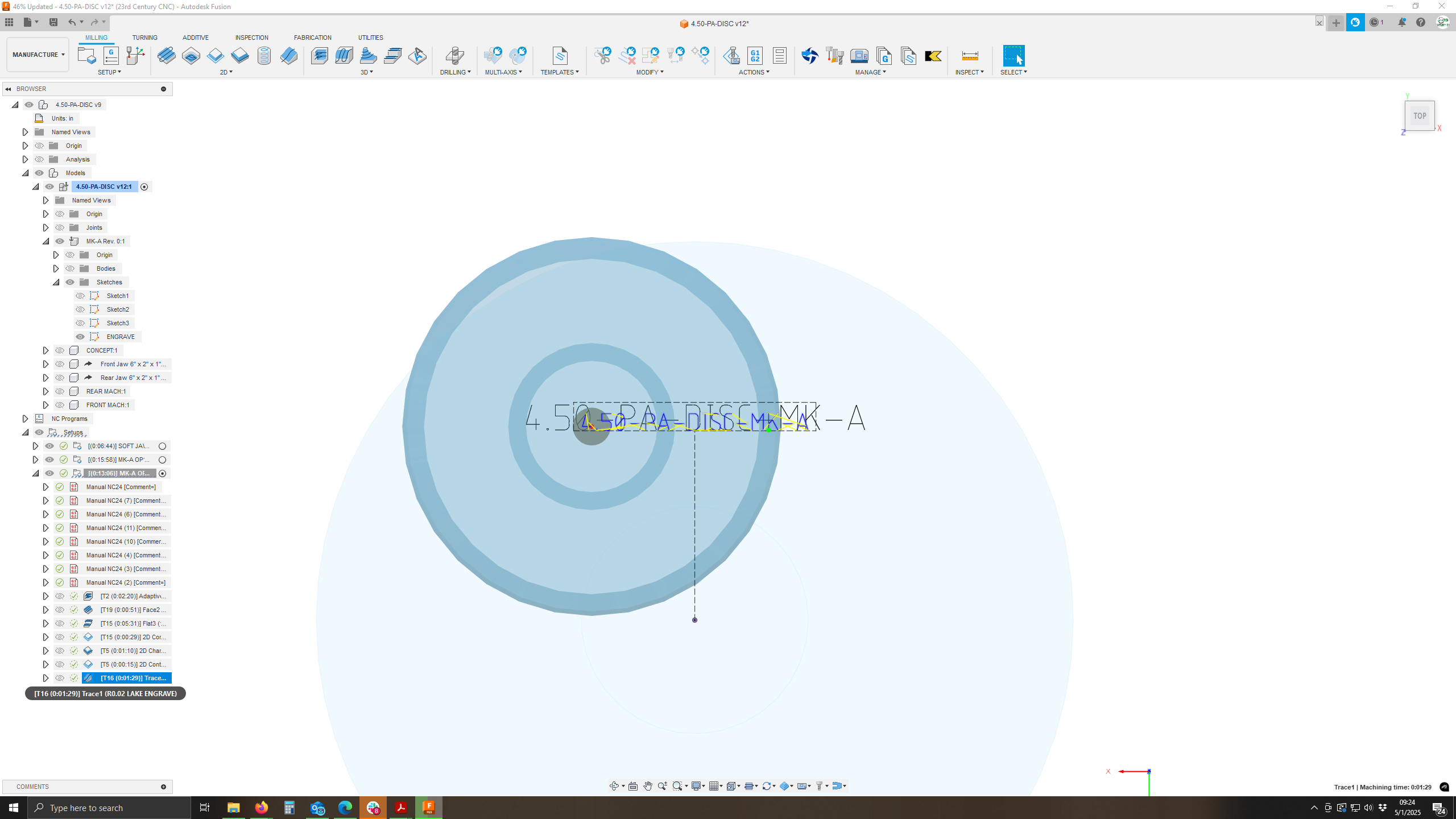Open the MULTI-AXIS menu
The width and height of the screenshot is (1456, 819).
503,72
